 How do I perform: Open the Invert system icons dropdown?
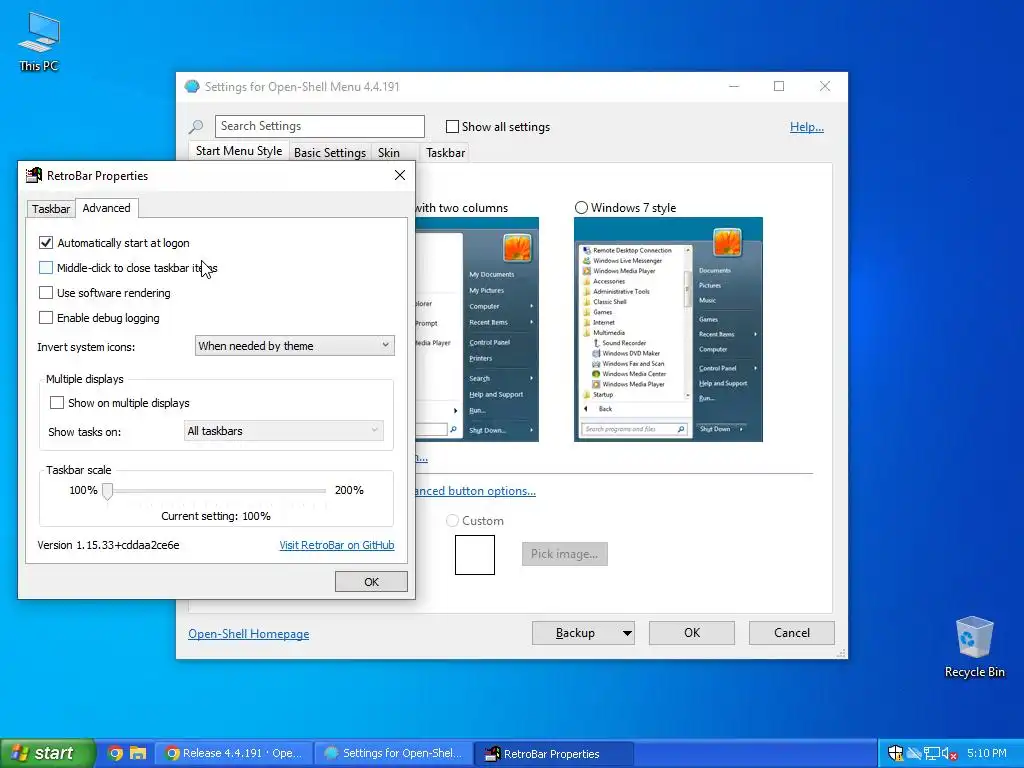coord(295,345)
